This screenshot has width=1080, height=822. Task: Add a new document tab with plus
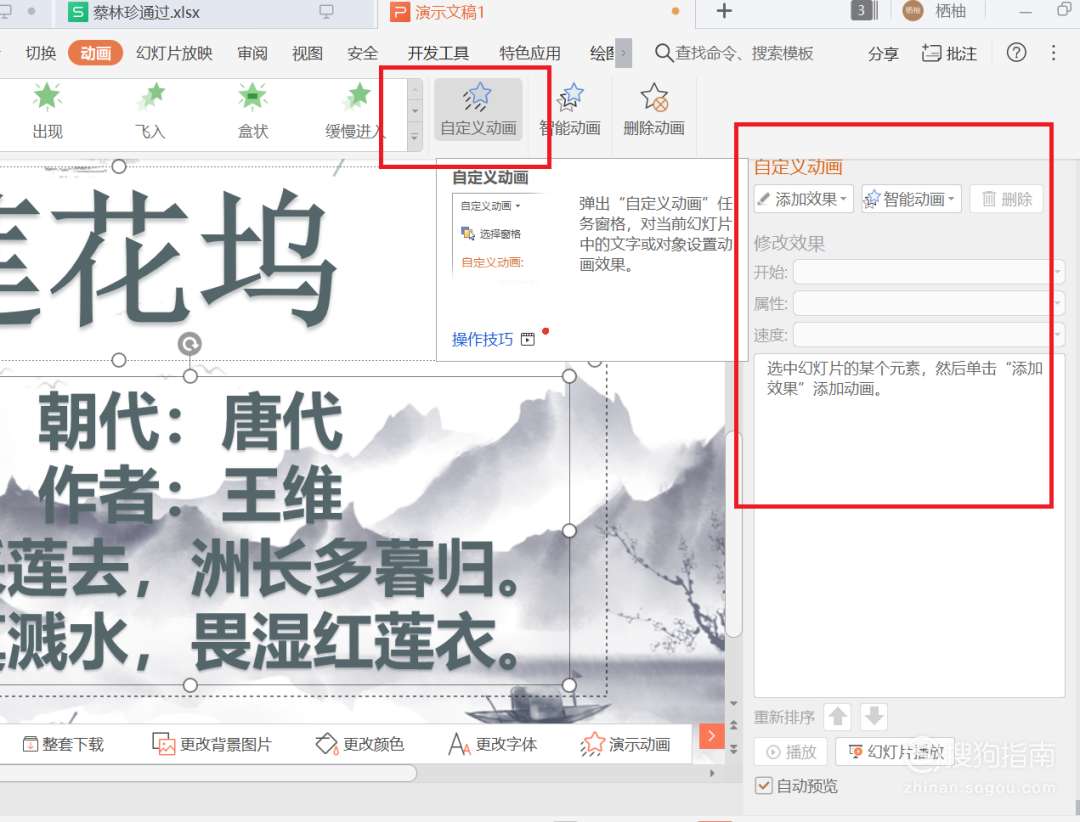pyautogui.click(x=724, y=11)
